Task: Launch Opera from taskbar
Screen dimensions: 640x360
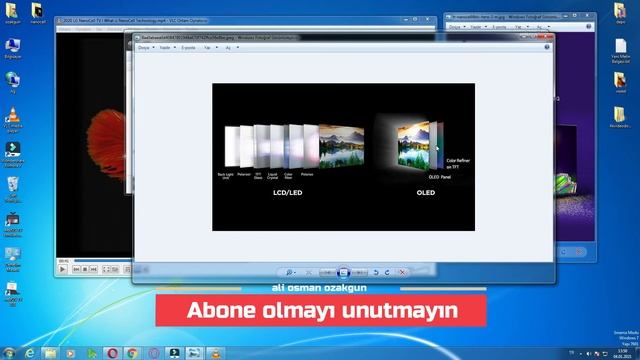Action: click(x=112, y=353)
